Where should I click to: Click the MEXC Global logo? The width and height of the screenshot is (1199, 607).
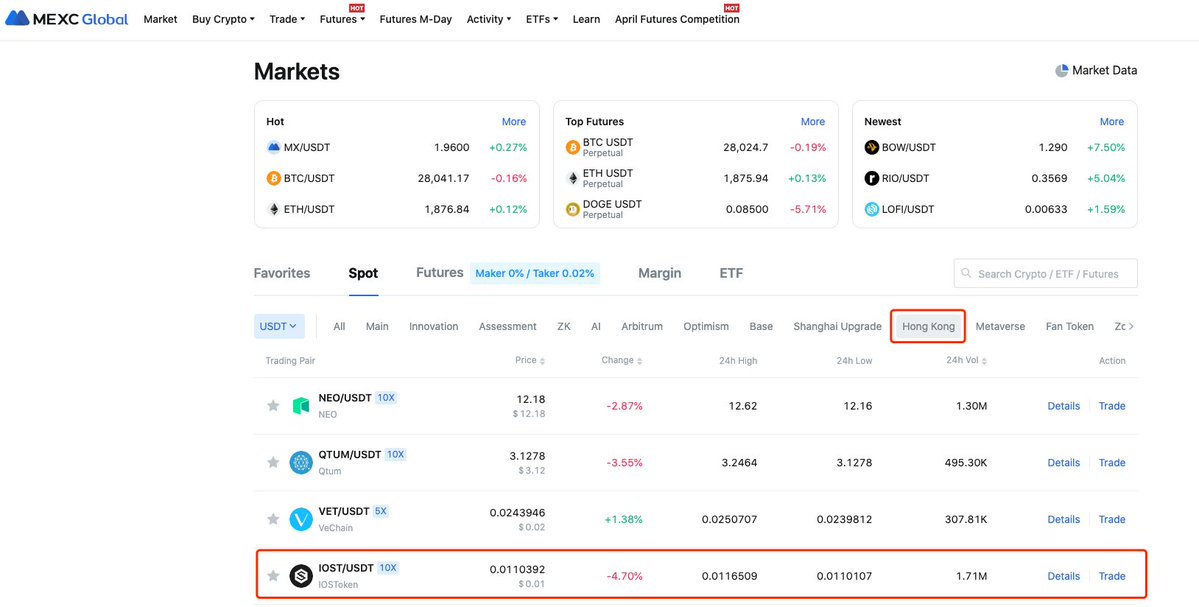67,19
